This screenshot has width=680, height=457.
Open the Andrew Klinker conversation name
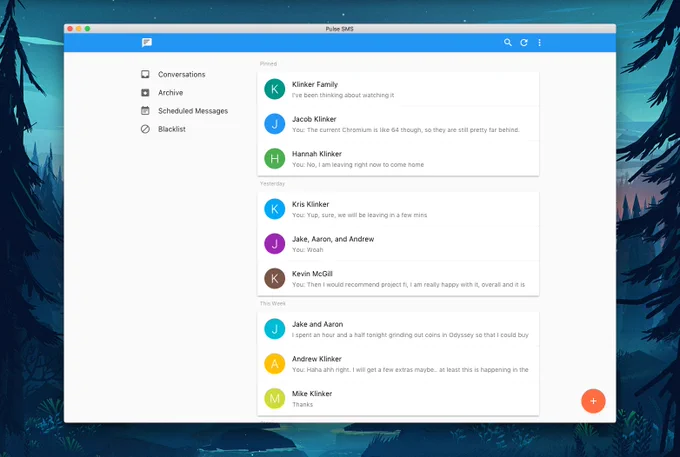[x=317, y=359]
